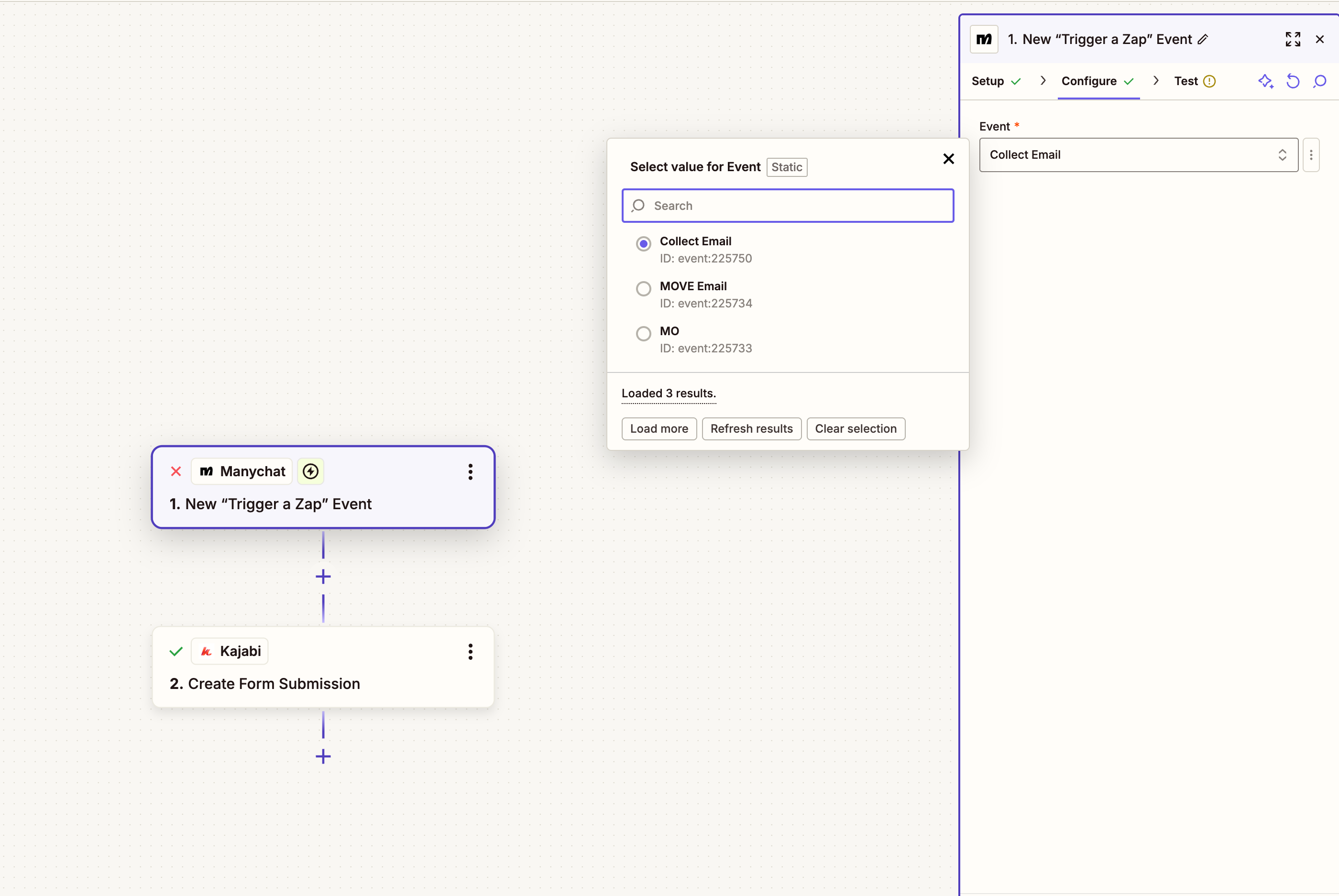Image resolution: width=1339 pixels, height=896 pixels.
Task: Add step between Manychat and Kajabi
Action: [323, 577]
